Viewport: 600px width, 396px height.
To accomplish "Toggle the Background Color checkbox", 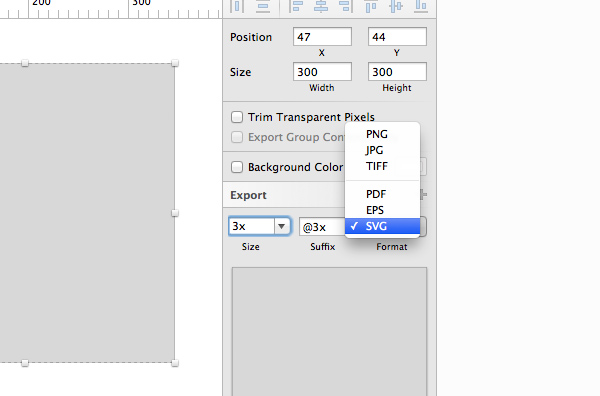I will pyautogui.click(x=237, y=167).
